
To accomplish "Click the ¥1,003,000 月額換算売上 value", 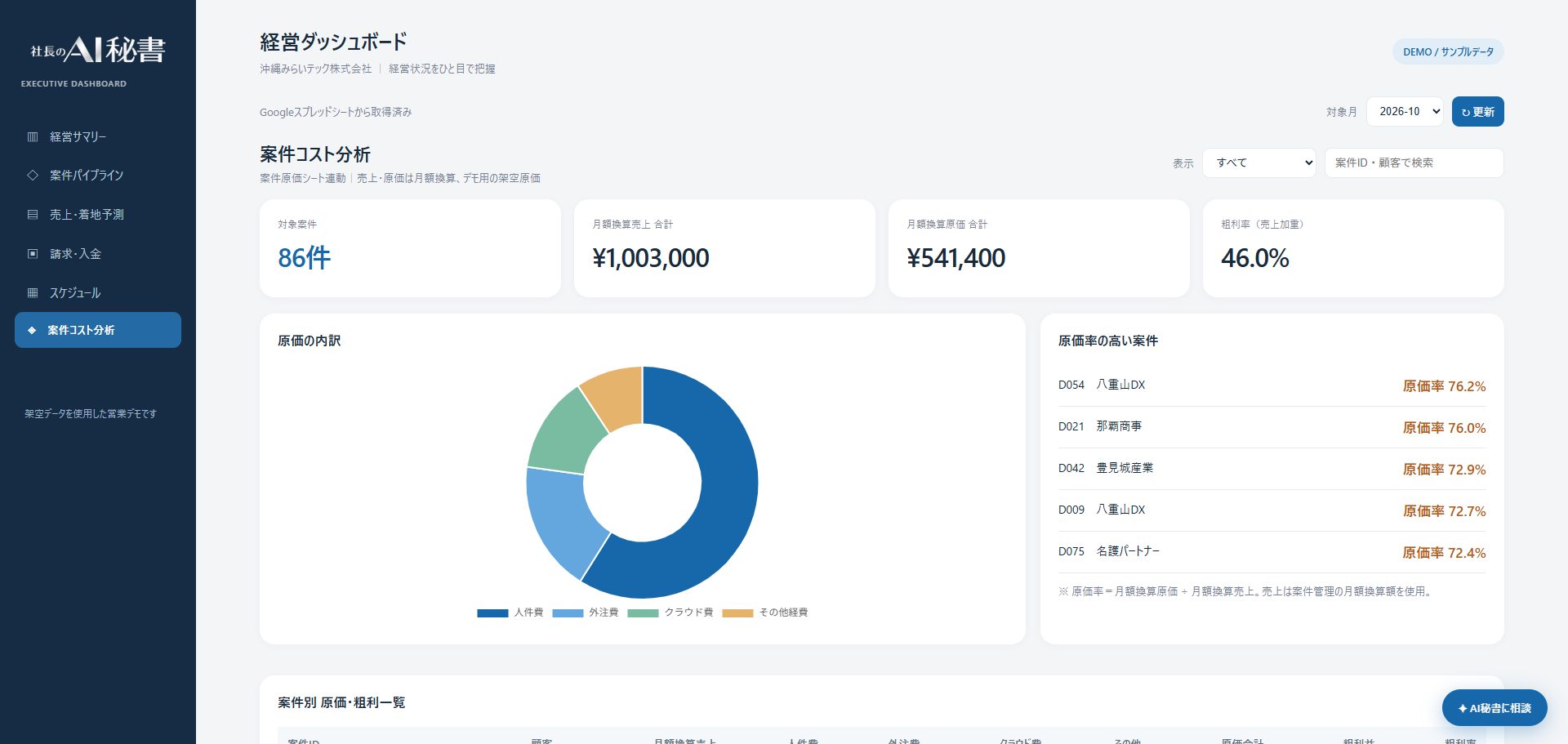I will (651, 258).
